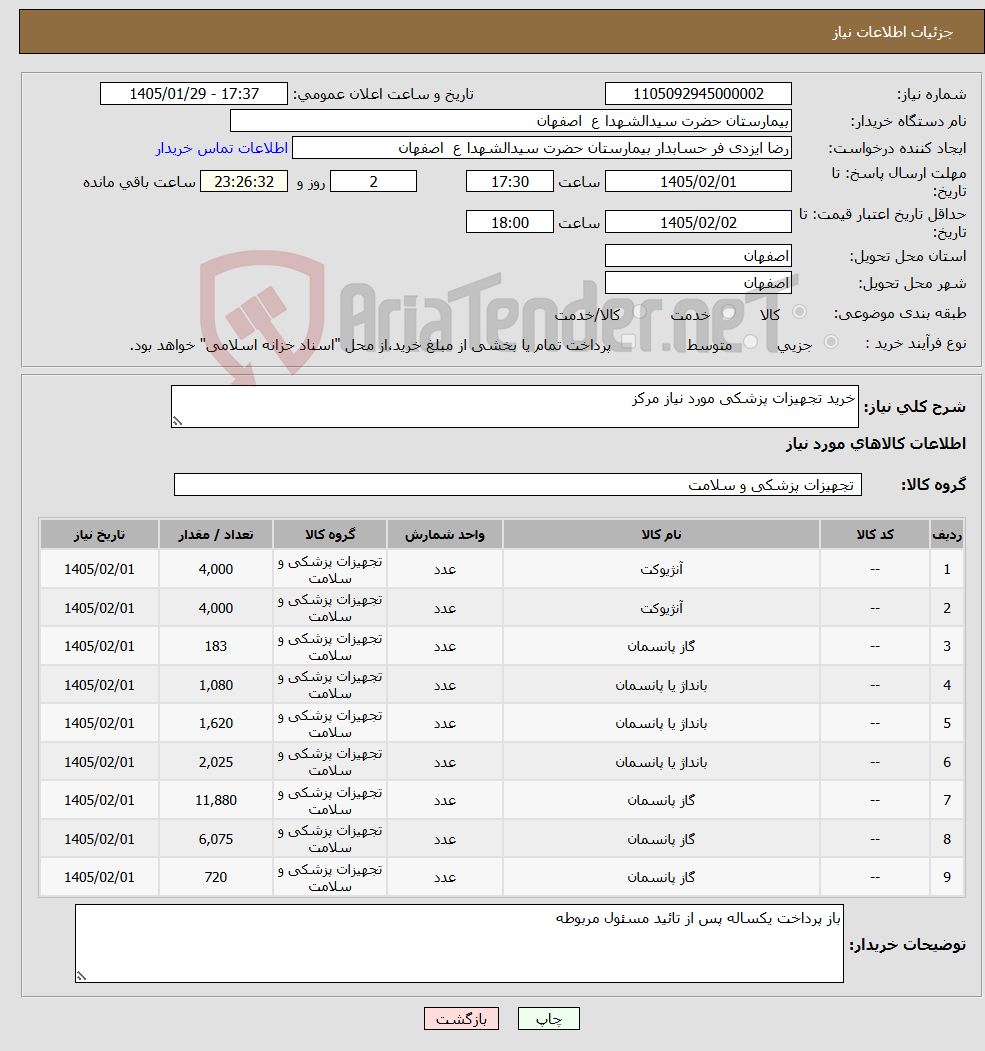Click the تعداد / مقدار column header
The width and height of the screenshot is (985, 1051).
216,534
